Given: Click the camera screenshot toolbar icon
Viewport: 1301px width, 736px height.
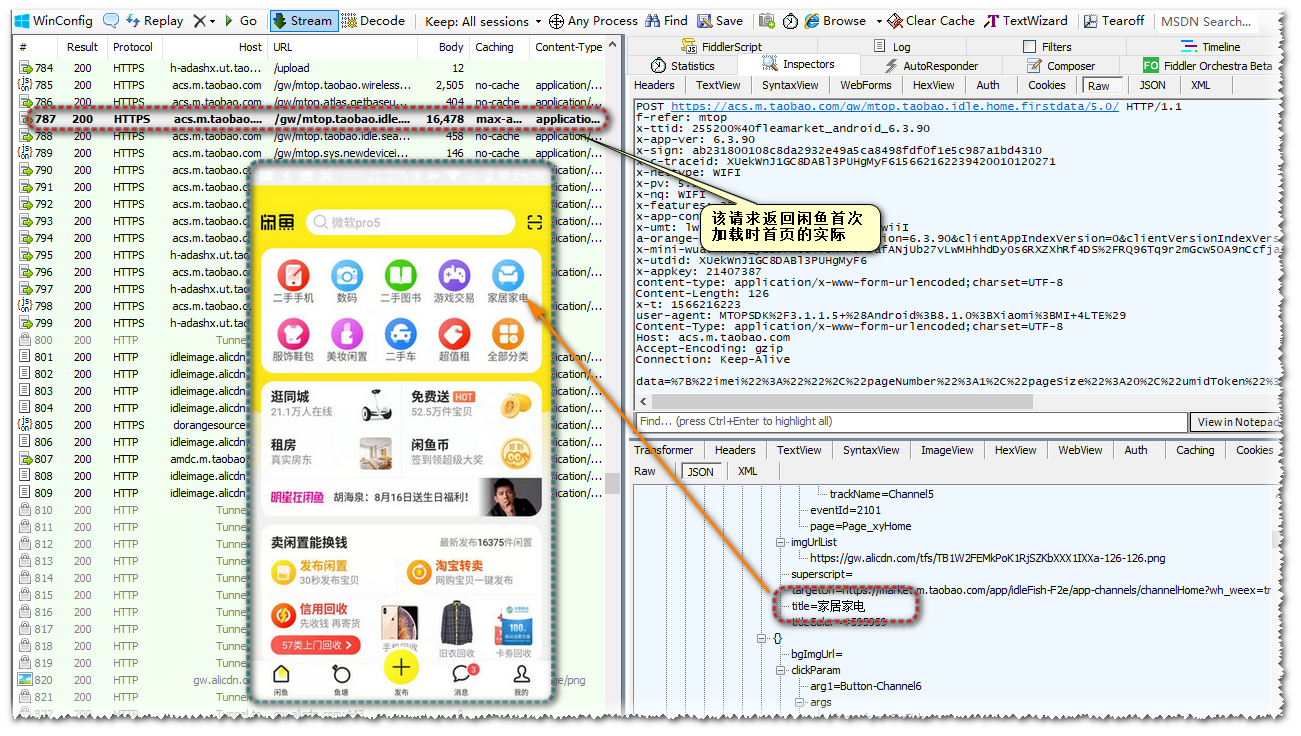Looking at the screenshot, I should 767,20.
